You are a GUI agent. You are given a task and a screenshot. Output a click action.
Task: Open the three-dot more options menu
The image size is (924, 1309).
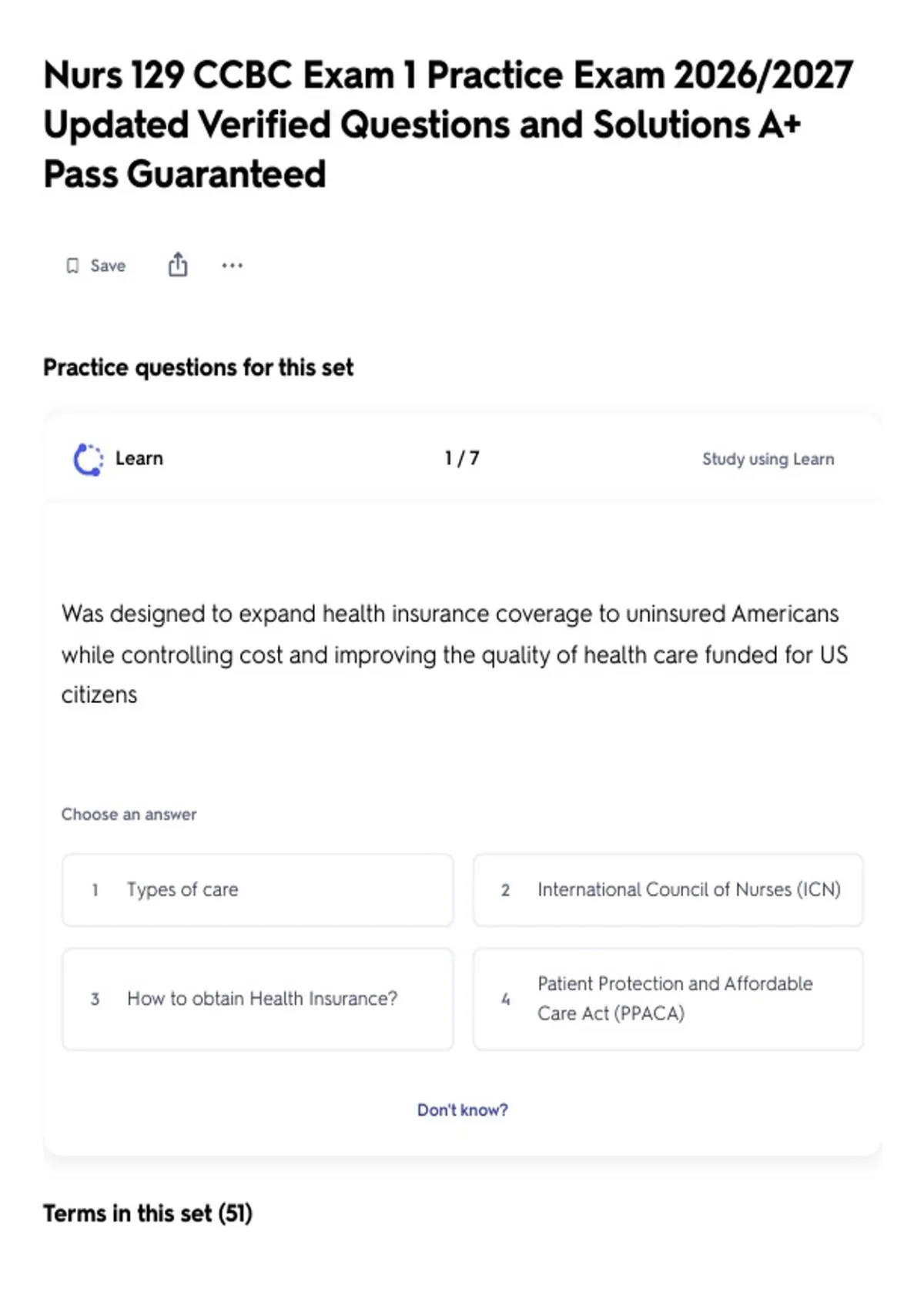232,266
